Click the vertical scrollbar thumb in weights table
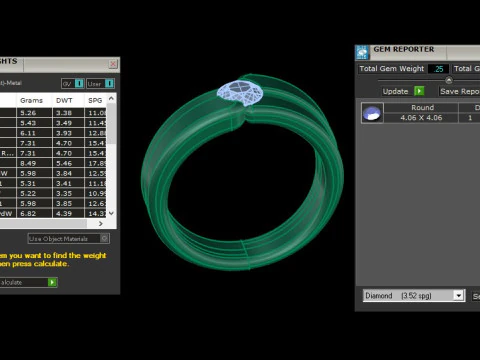Screen dimensions: 480x360 click(112, 123)
